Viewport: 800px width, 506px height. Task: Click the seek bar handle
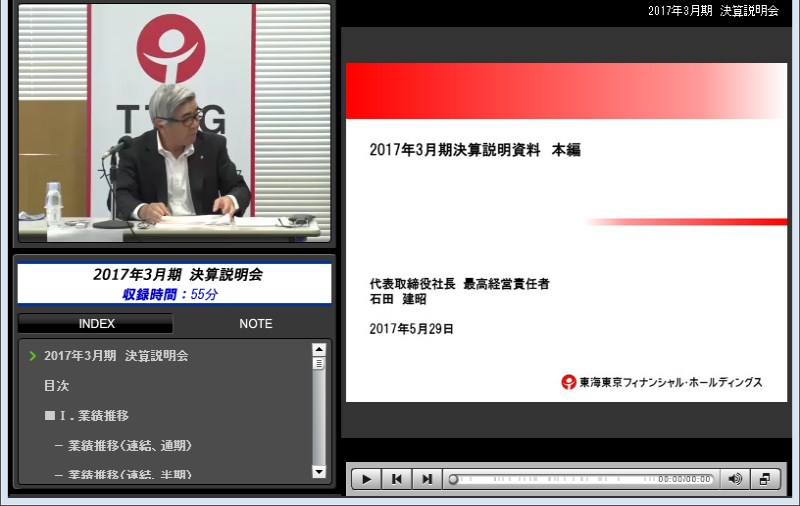(453, 479)
